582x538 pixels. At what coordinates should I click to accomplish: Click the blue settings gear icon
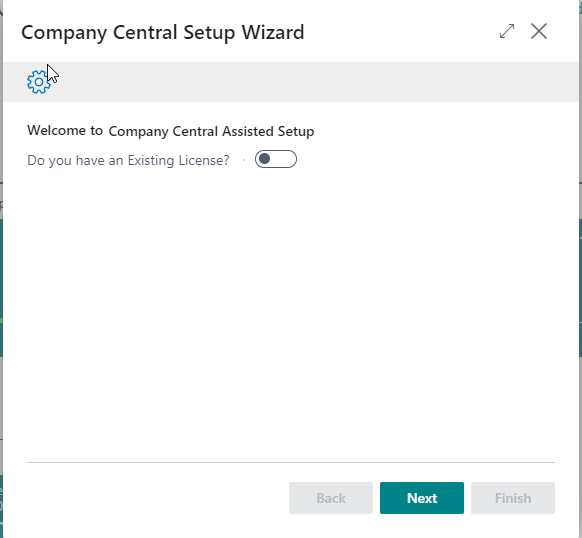click(x=39, y=82)
